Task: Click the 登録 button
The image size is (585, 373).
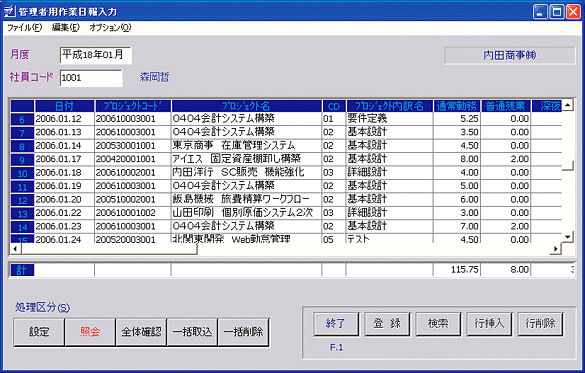Action: pos(387,324)
